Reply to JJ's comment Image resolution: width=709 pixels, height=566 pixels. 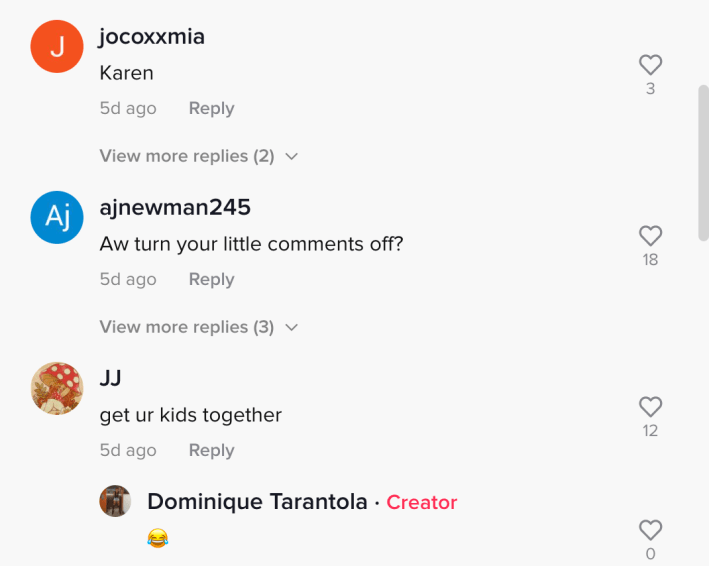coord(211,450)
